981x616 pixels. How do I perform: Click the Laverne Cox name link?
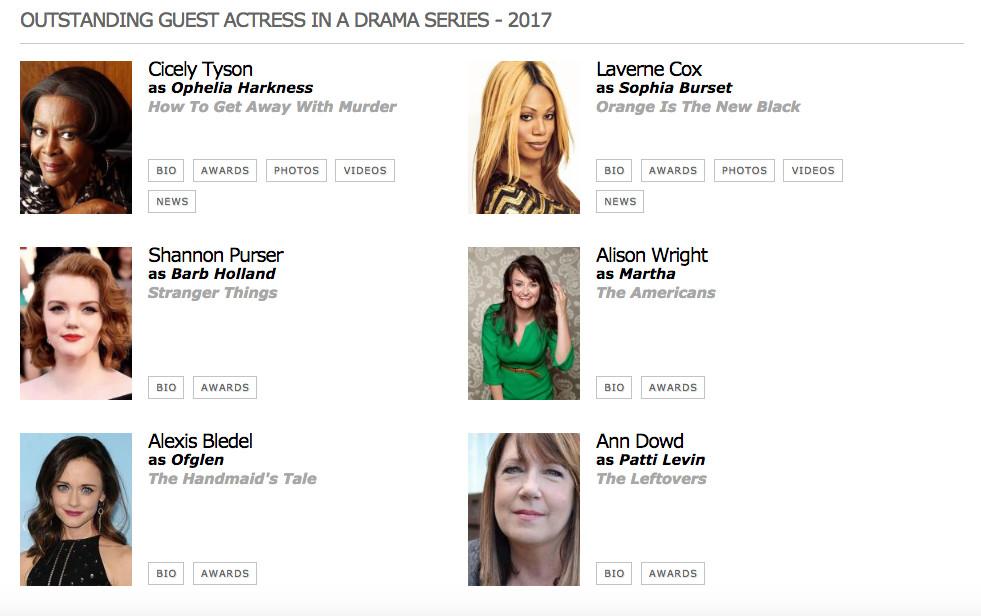(649, 69)
